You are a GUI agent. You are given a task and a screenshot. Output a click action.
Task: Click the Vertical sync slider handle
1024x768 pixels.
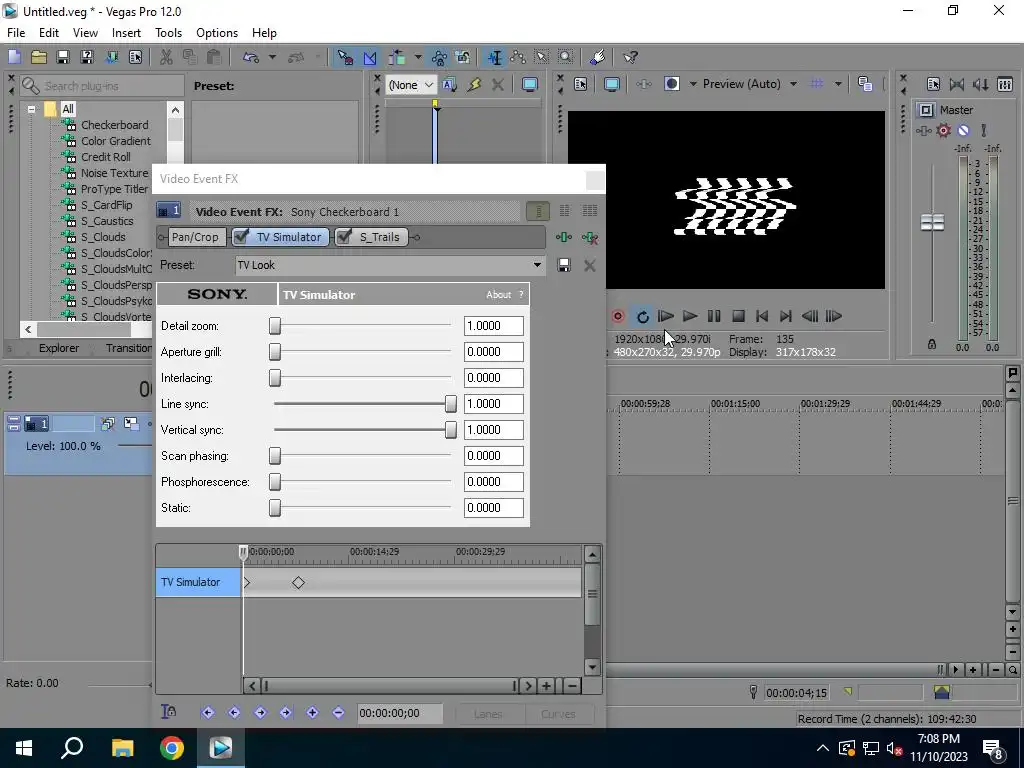click(451, 430)
